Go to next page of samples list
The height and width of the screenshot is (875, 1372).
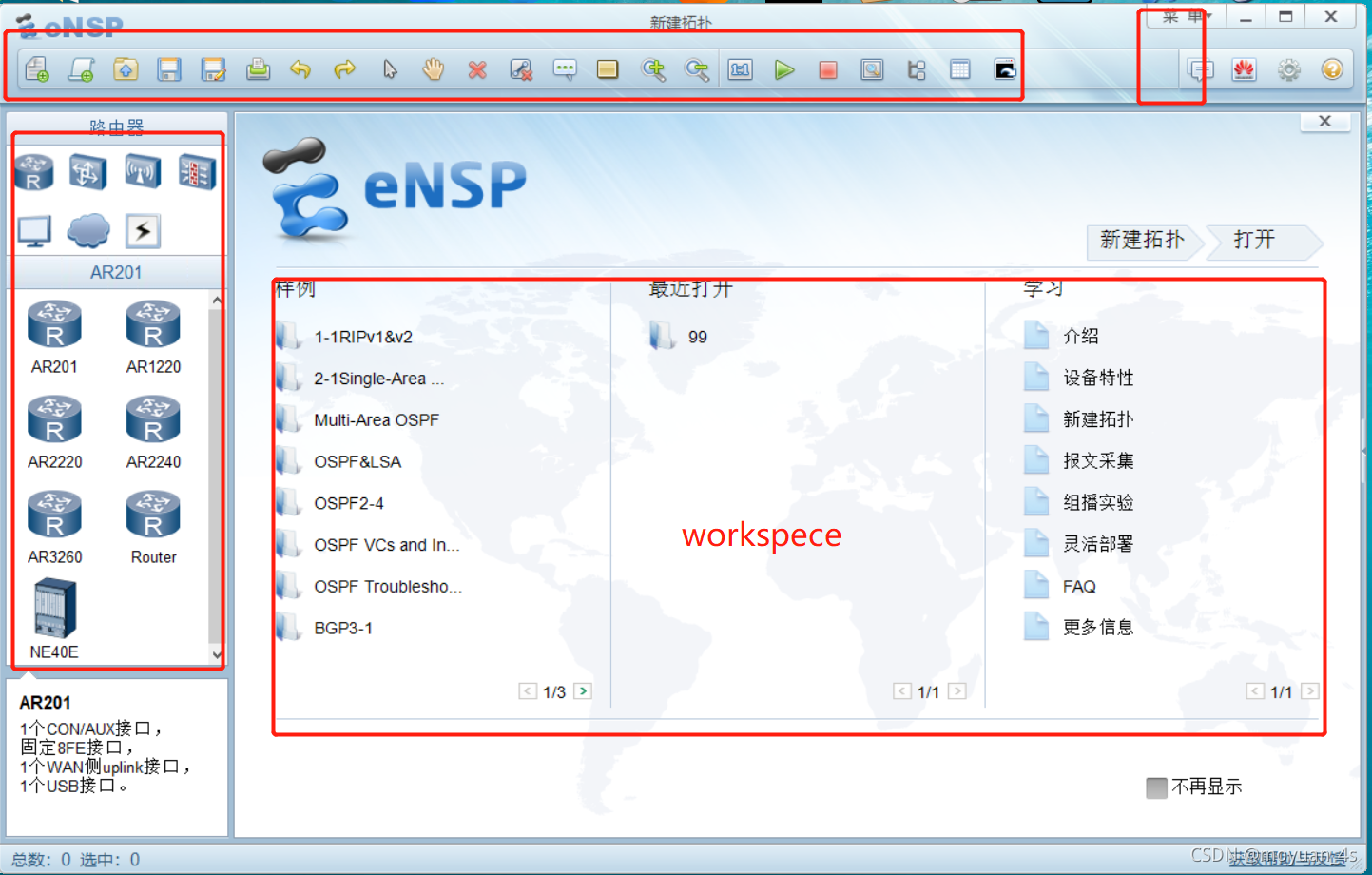pyautogui.click(x=583, y=691)
